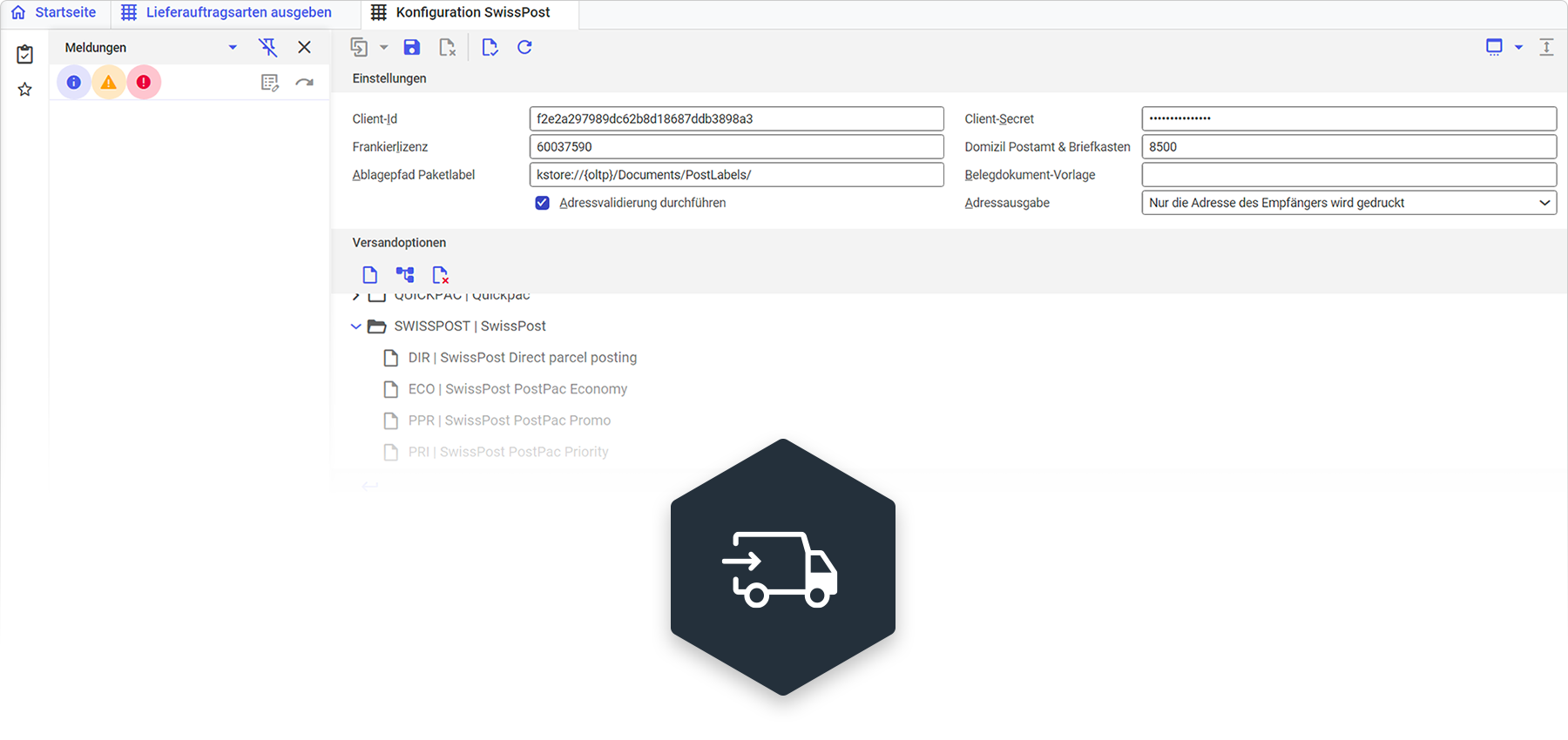Click into the Frankierlizenz input field
1568x740 pixels.
(x=736, y=147)
